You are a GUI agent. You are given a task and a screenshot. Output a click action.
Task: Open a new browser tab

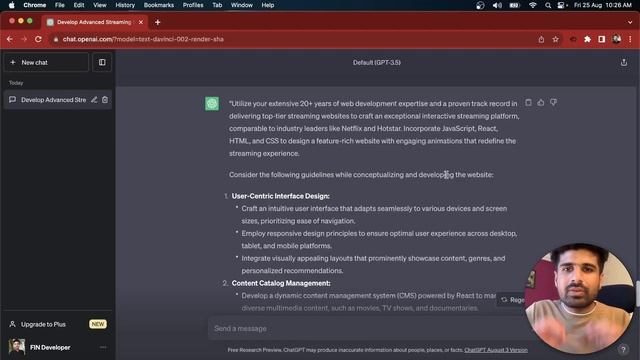158,22
